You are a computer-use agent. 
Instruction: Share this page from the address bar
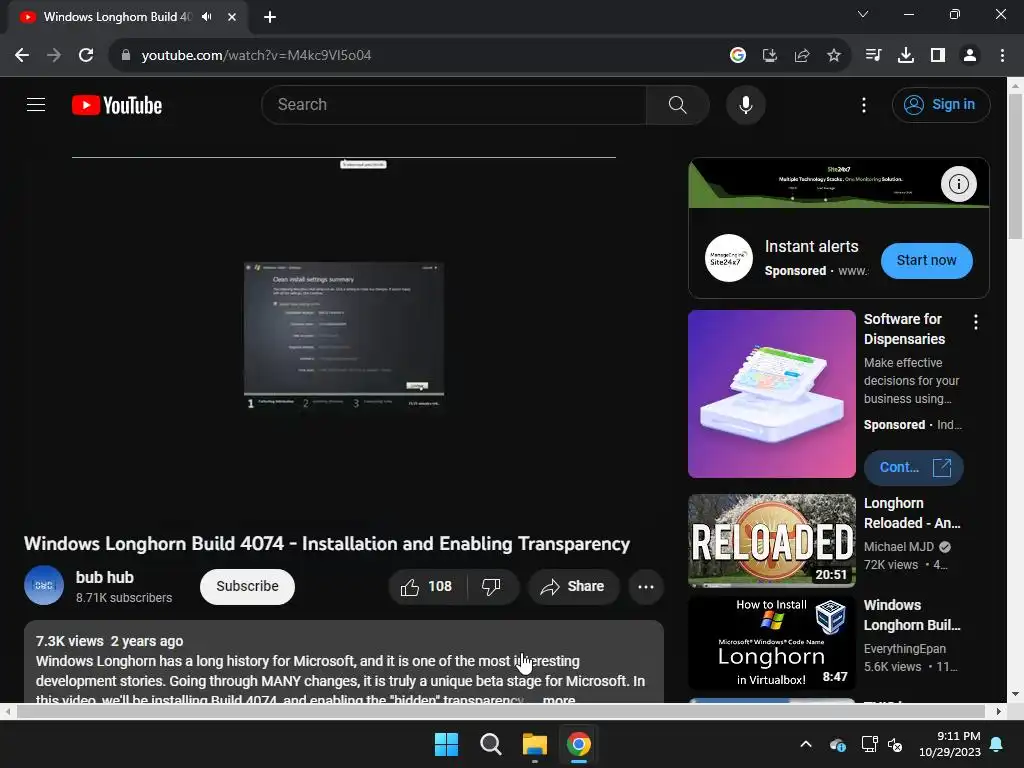coord(801,55)
